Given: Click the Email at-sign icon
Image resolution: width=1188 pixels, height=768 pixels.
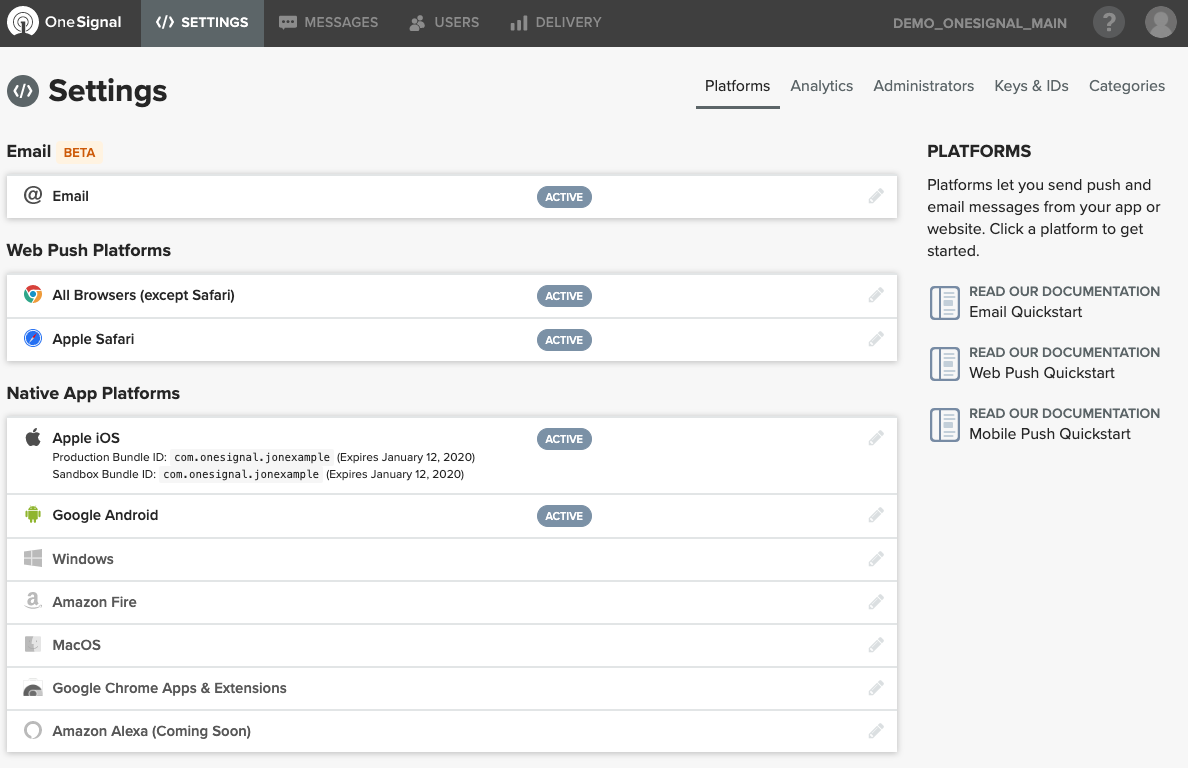Looking at the screenshot, I should 33,195.
